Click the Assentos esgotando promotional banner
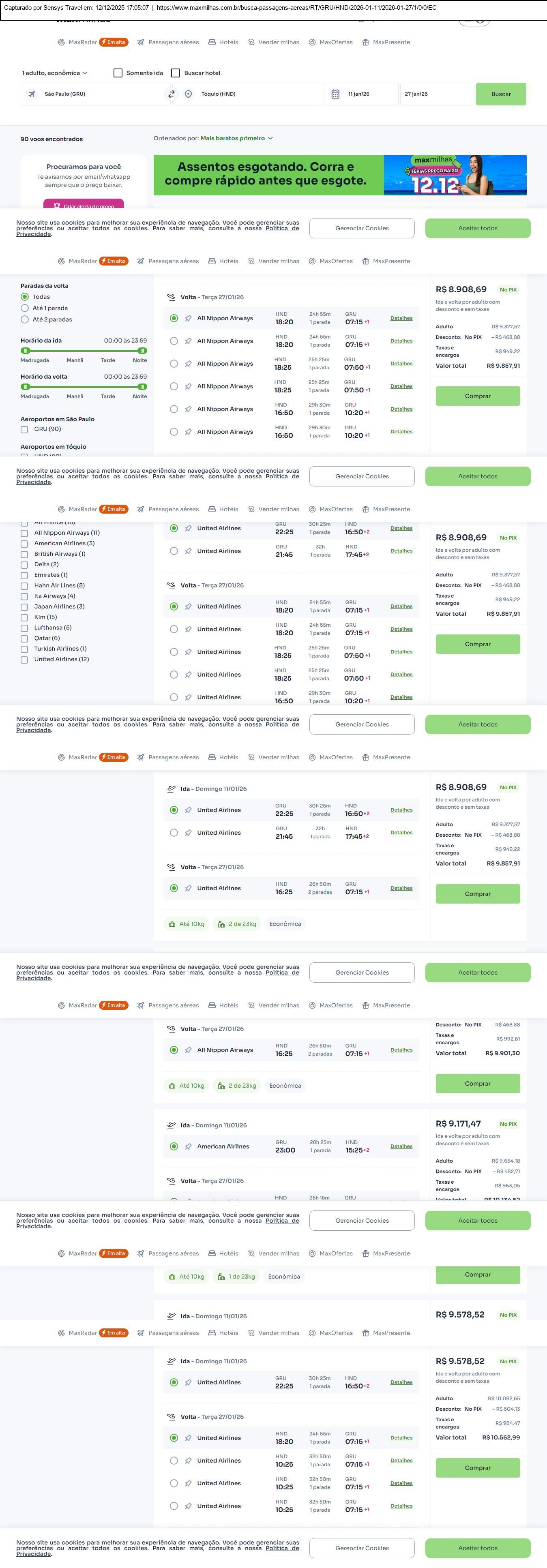547x1568 pixels. tap(339, 175)
